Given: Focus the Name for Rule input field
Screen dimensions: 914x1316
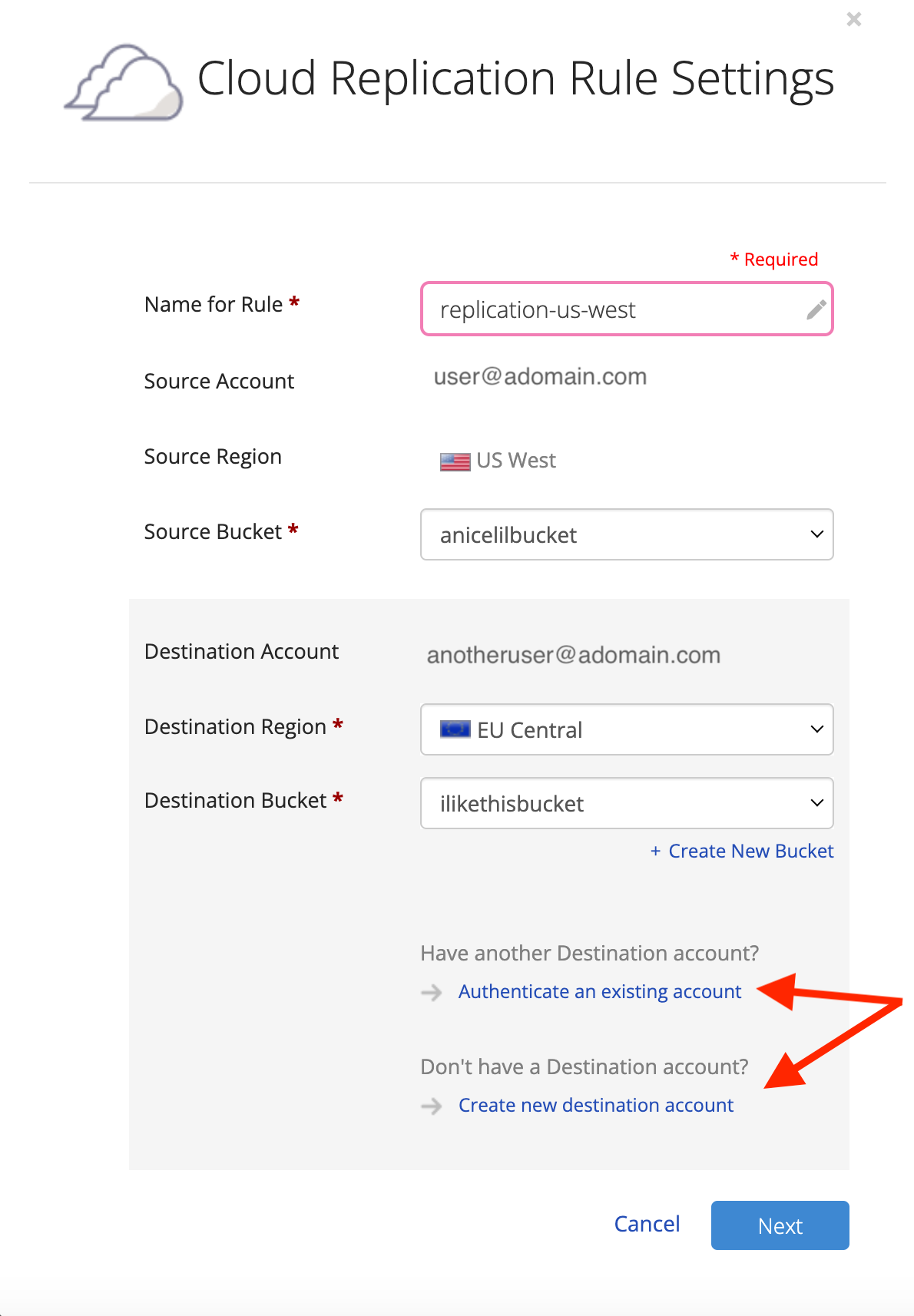Looking at the screenshot, I should pyautogui.click(x=627, y=309).
